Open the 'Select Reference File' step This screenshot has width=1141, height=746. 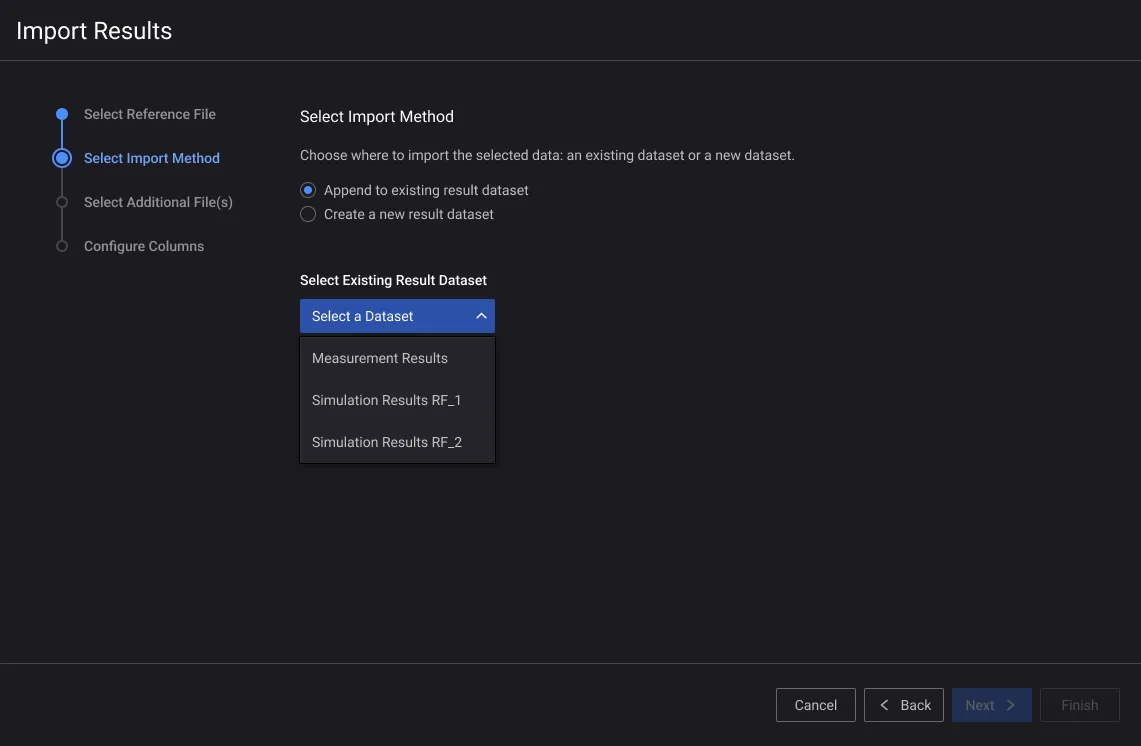(150, 114)
